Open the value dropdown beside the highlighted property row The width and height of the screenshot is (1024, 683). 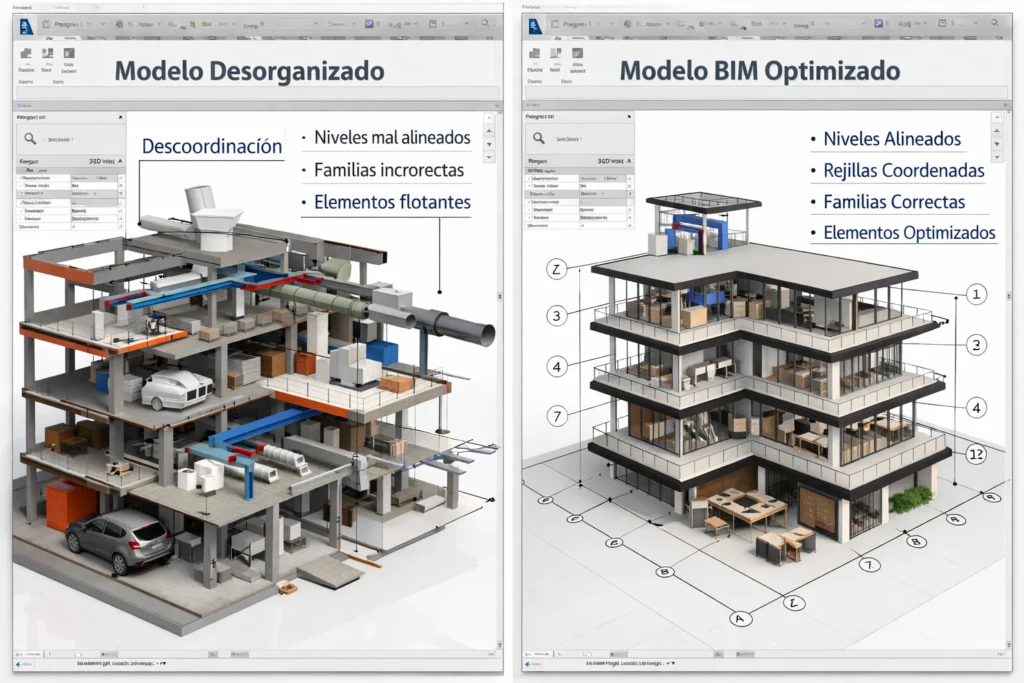(603, 193)
